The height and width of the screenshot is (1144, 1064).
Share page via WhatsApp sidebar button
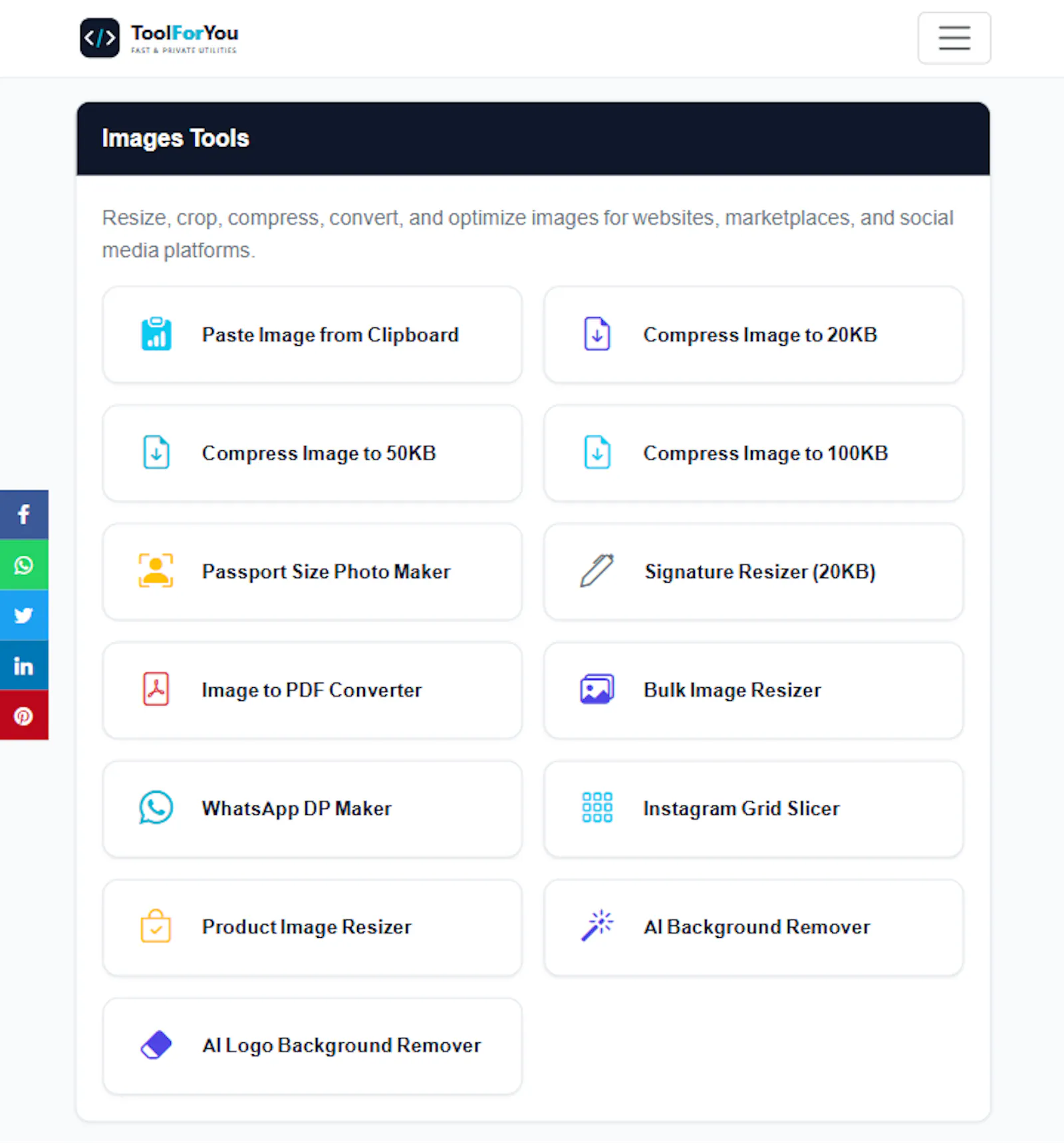click(x=24, y=565)
